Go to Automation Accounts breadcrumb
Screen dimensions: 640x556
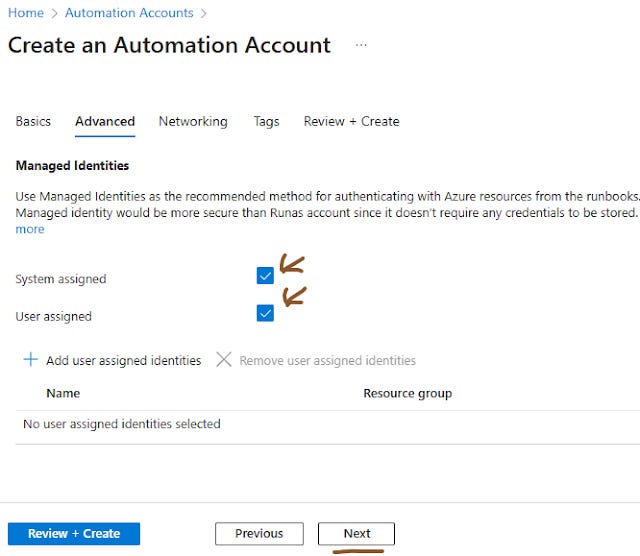129,13
